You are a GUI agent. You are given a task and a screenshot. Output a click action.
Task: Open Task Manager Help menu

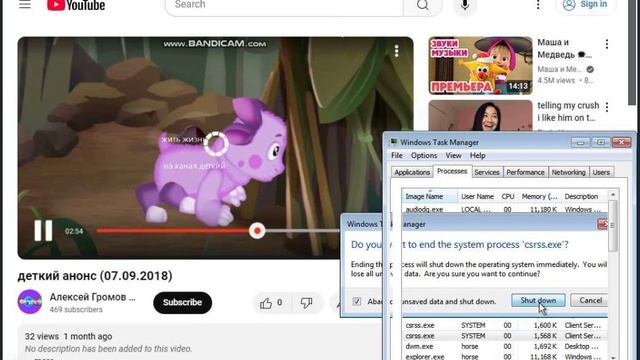tap(477, 156)
